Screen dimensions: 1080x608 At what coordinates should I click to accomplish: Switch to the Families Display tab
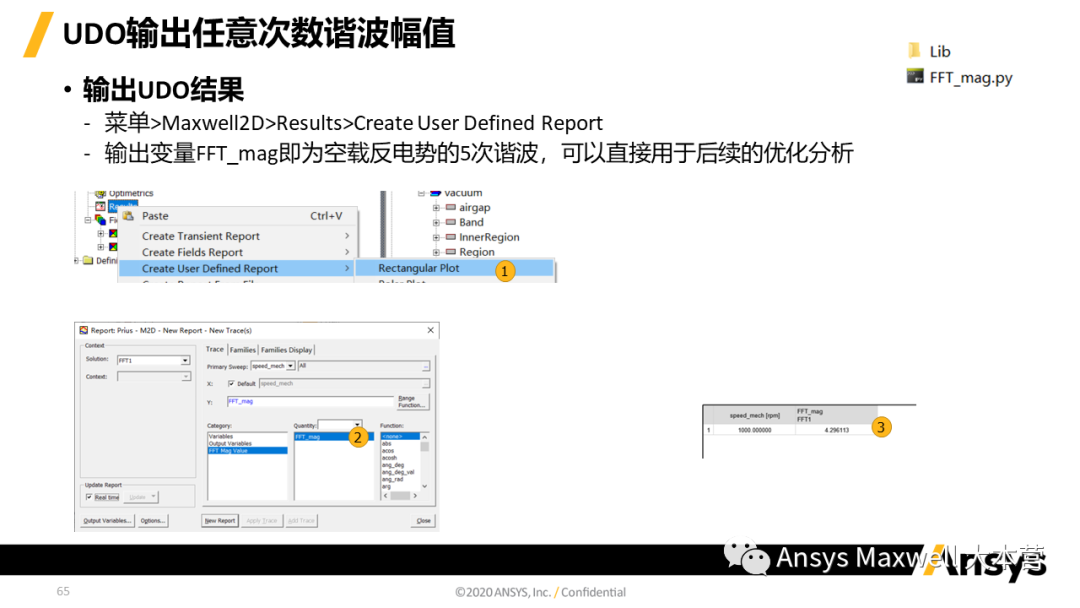pyautogui.click(x=287, y=350)
